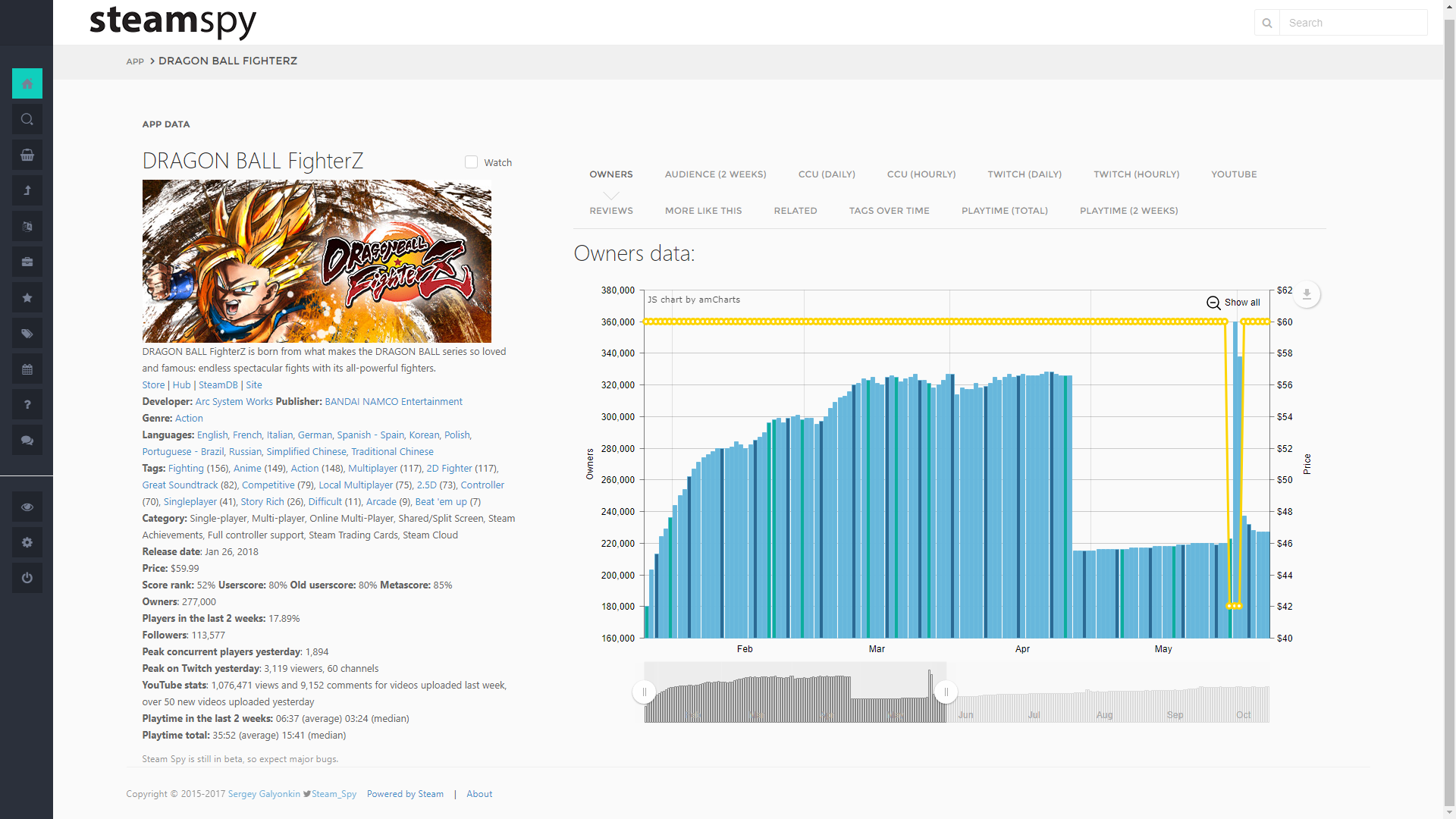Click the zoom-out magnifier icon beside Show all
The width and height of the screenshot is (1456, 819).
1213,303
